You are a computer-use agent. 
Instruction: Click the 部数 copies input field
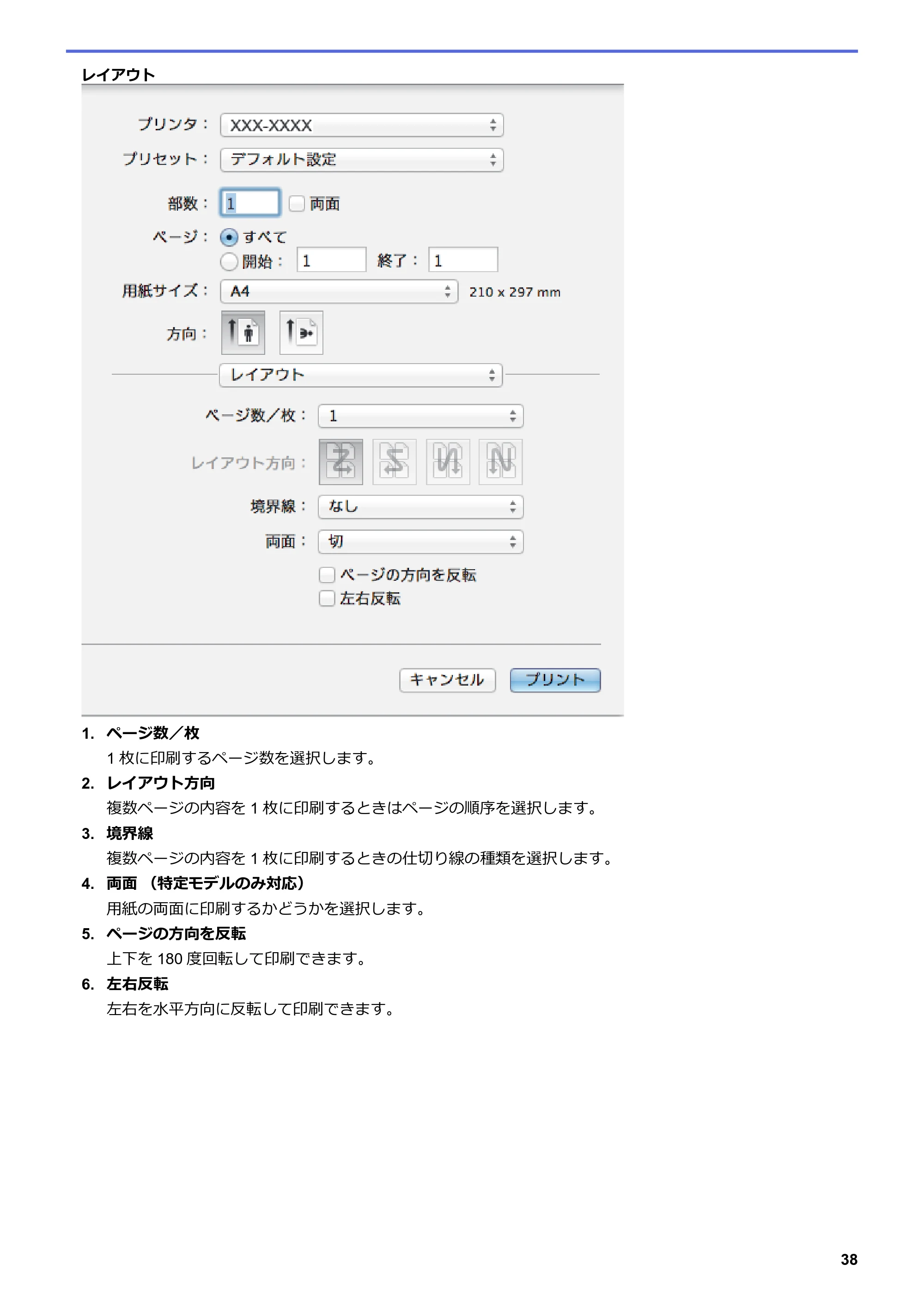click(250, 203)
